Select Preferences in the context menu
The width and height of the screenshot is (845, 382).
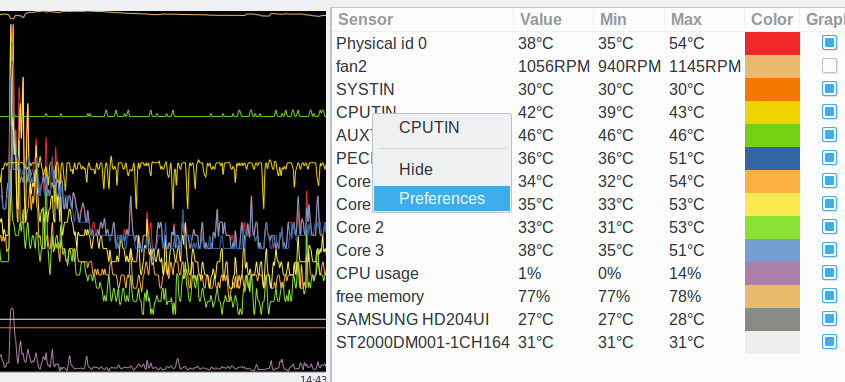(x=442, y=198)
